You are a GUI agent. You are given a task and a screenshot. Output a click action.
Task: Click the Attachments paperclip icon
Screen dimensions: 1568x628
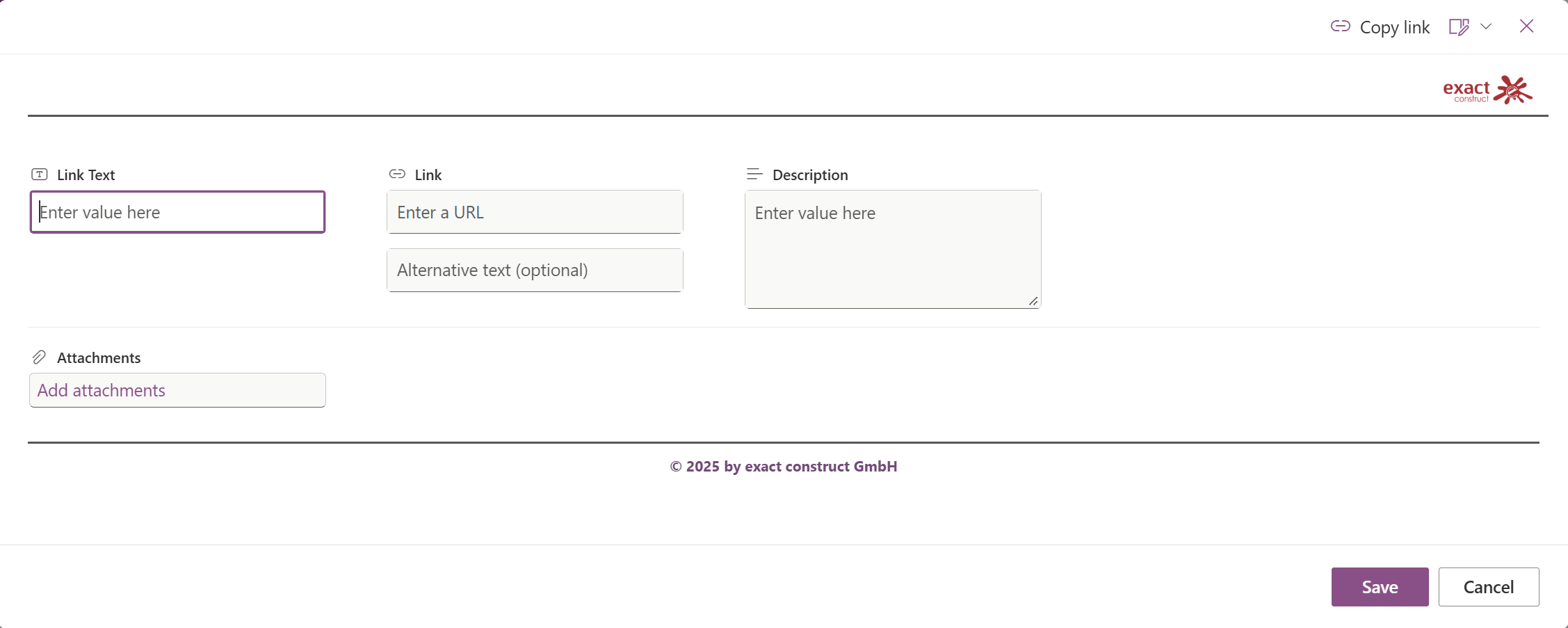click(39, 357)
